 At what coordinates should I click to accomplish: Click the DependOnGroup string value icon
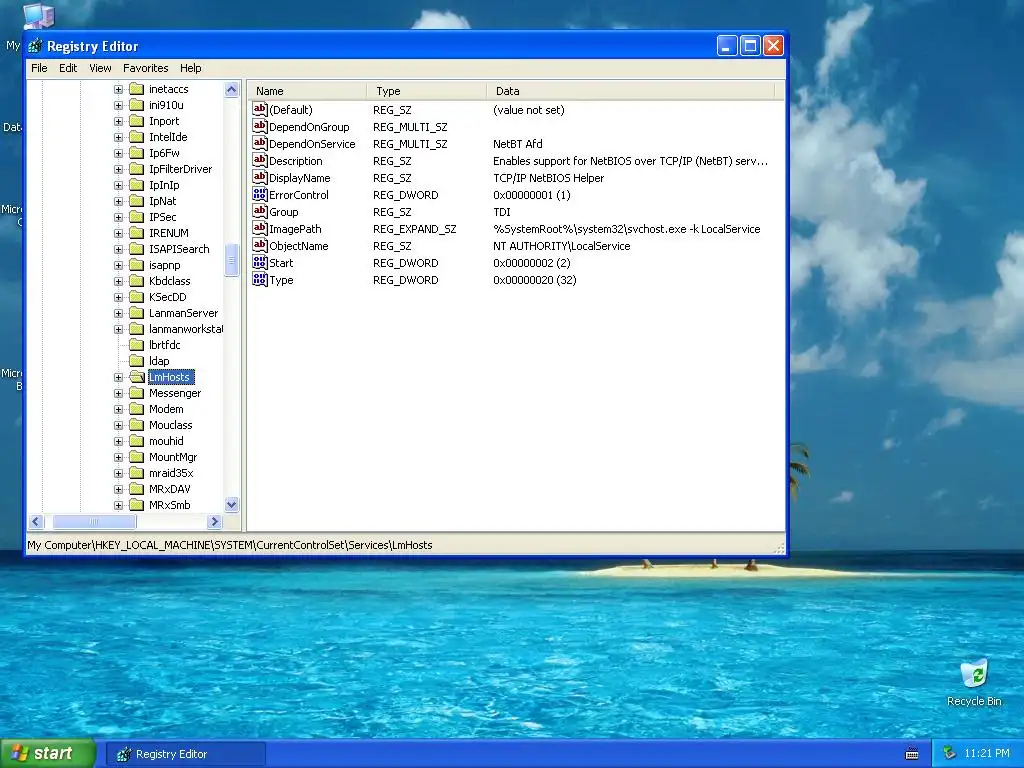[260, 126]
